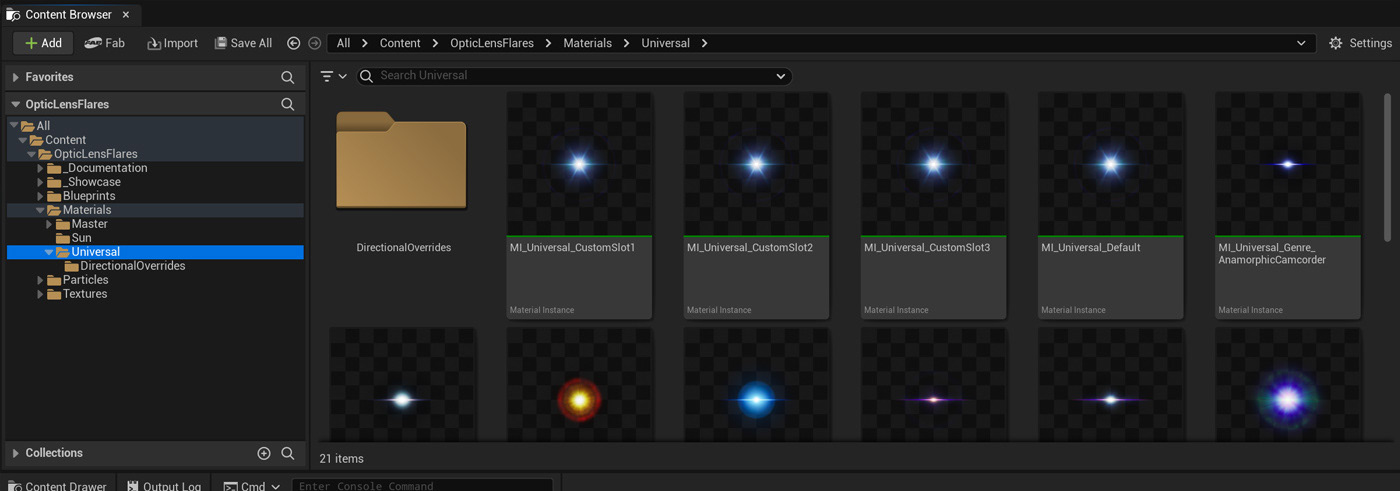Open the arrow after 'Universal' breadcrumb
This screenshot has height=491, width=1400.
(705, 43)
